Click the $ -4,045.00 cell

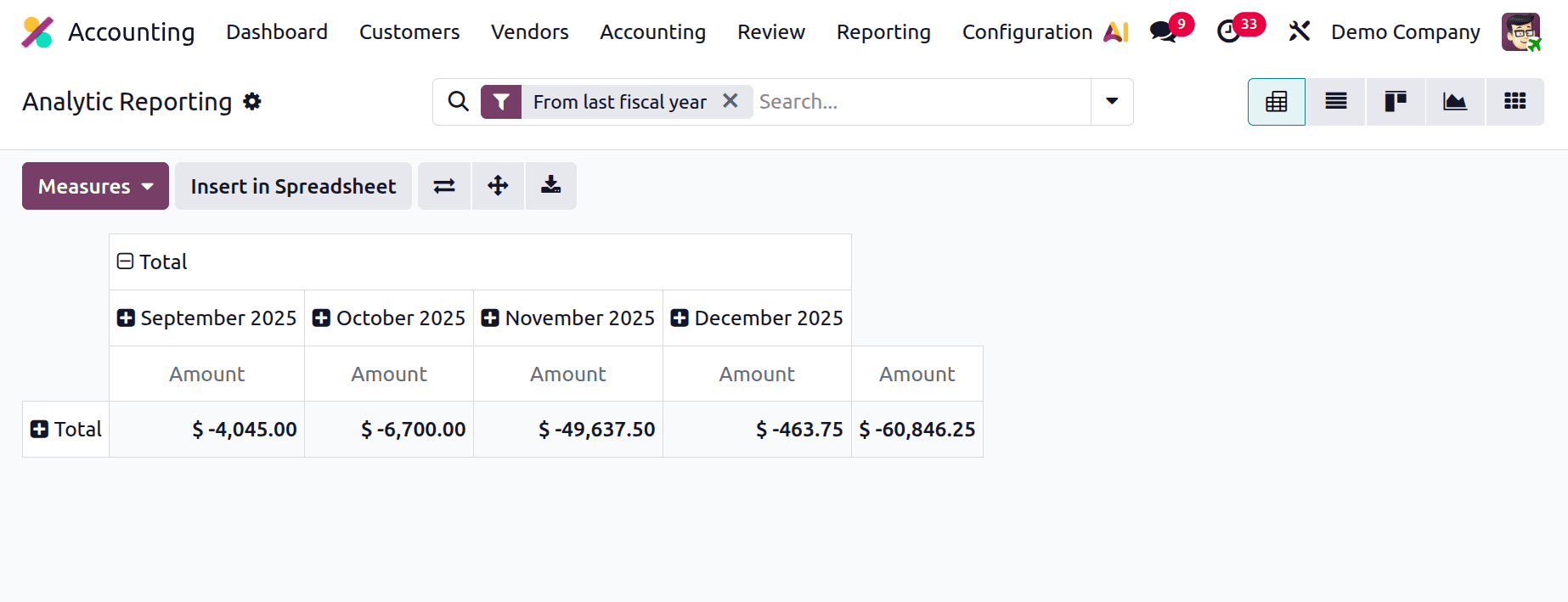pyautogui.click(x=206, y=430)
